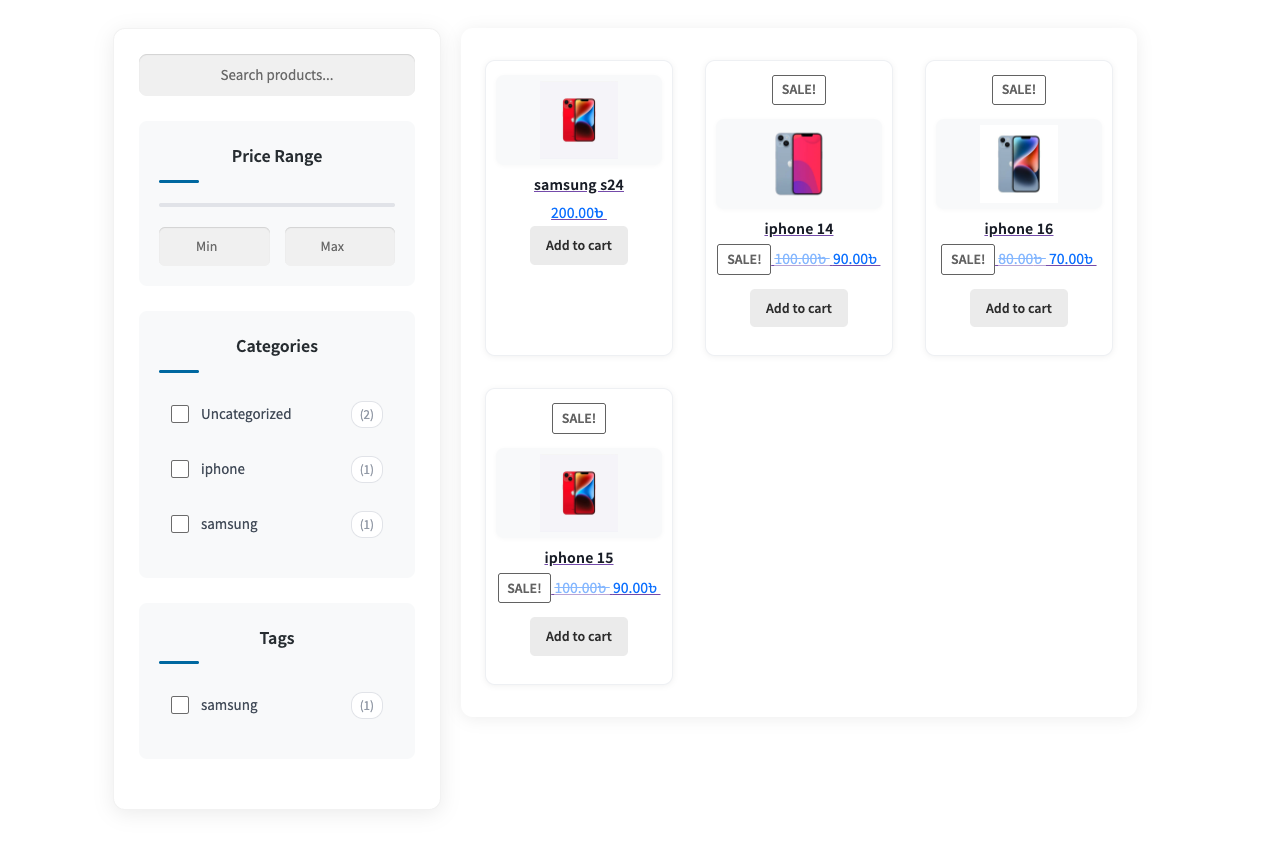
Task: Add iphone 15 to cart
Action: click(579, 637)
